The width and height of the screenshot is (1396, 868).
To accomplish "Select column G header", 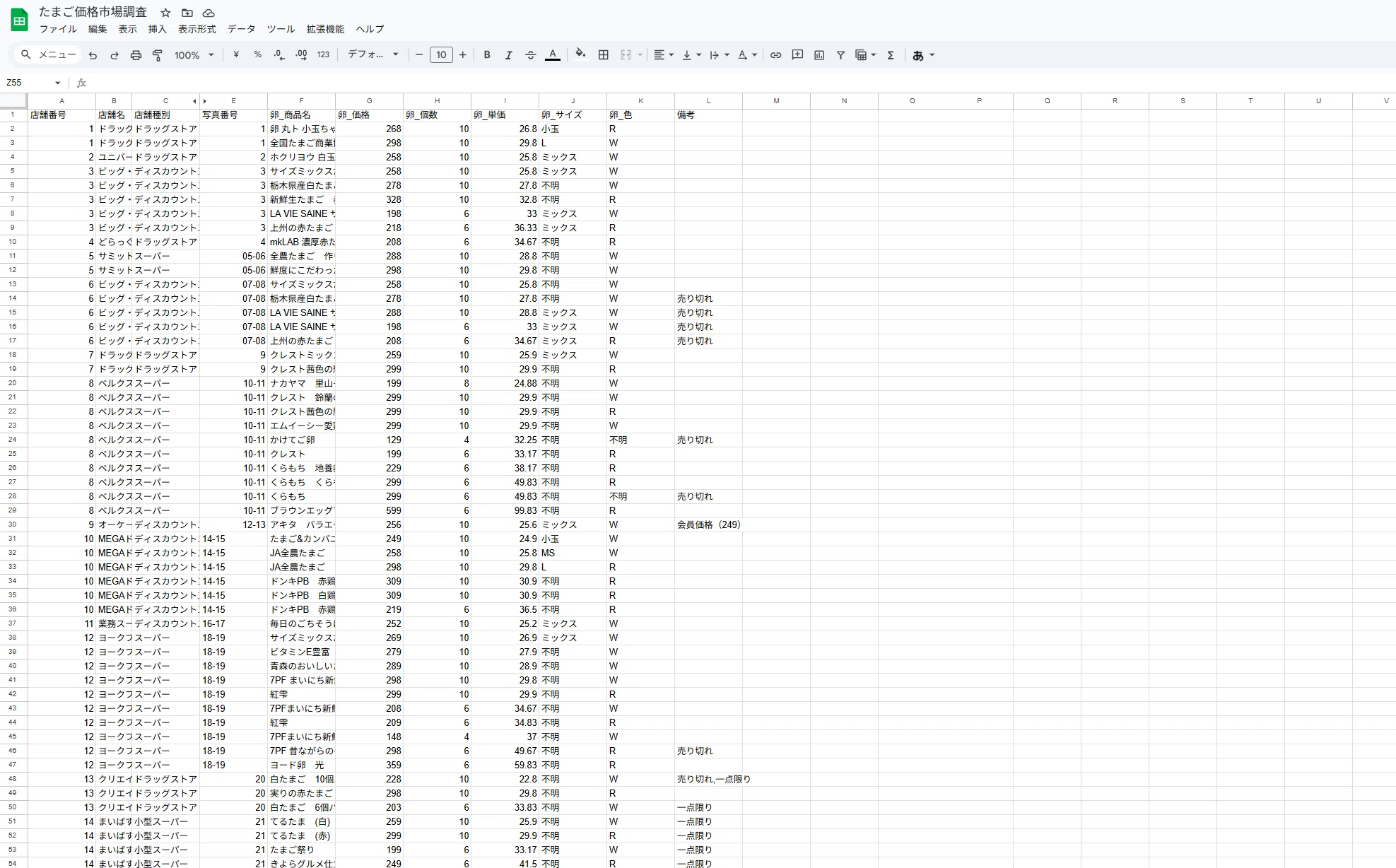I will point(369,101).
